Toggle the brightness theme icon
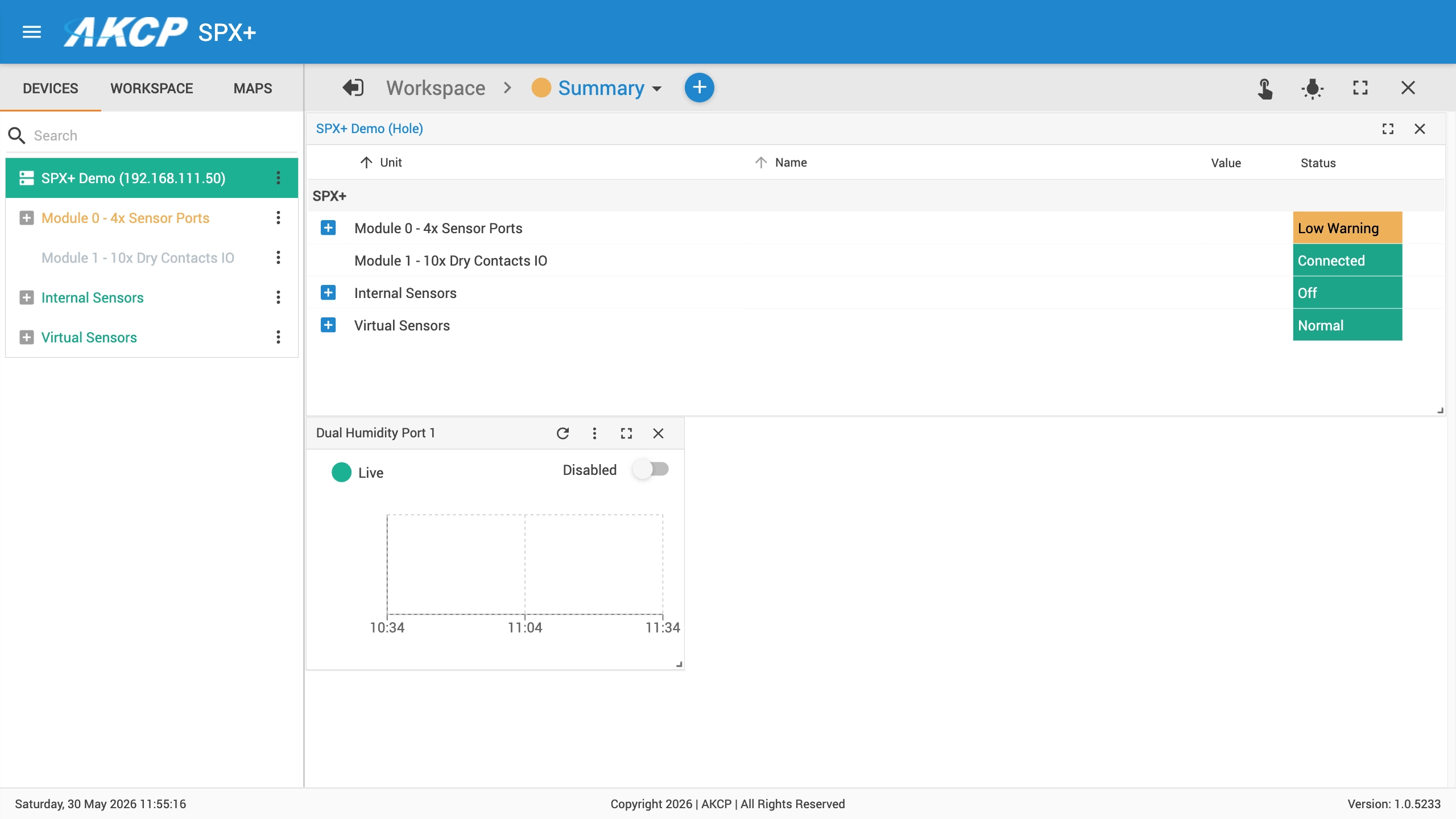 click(1313, 88)
